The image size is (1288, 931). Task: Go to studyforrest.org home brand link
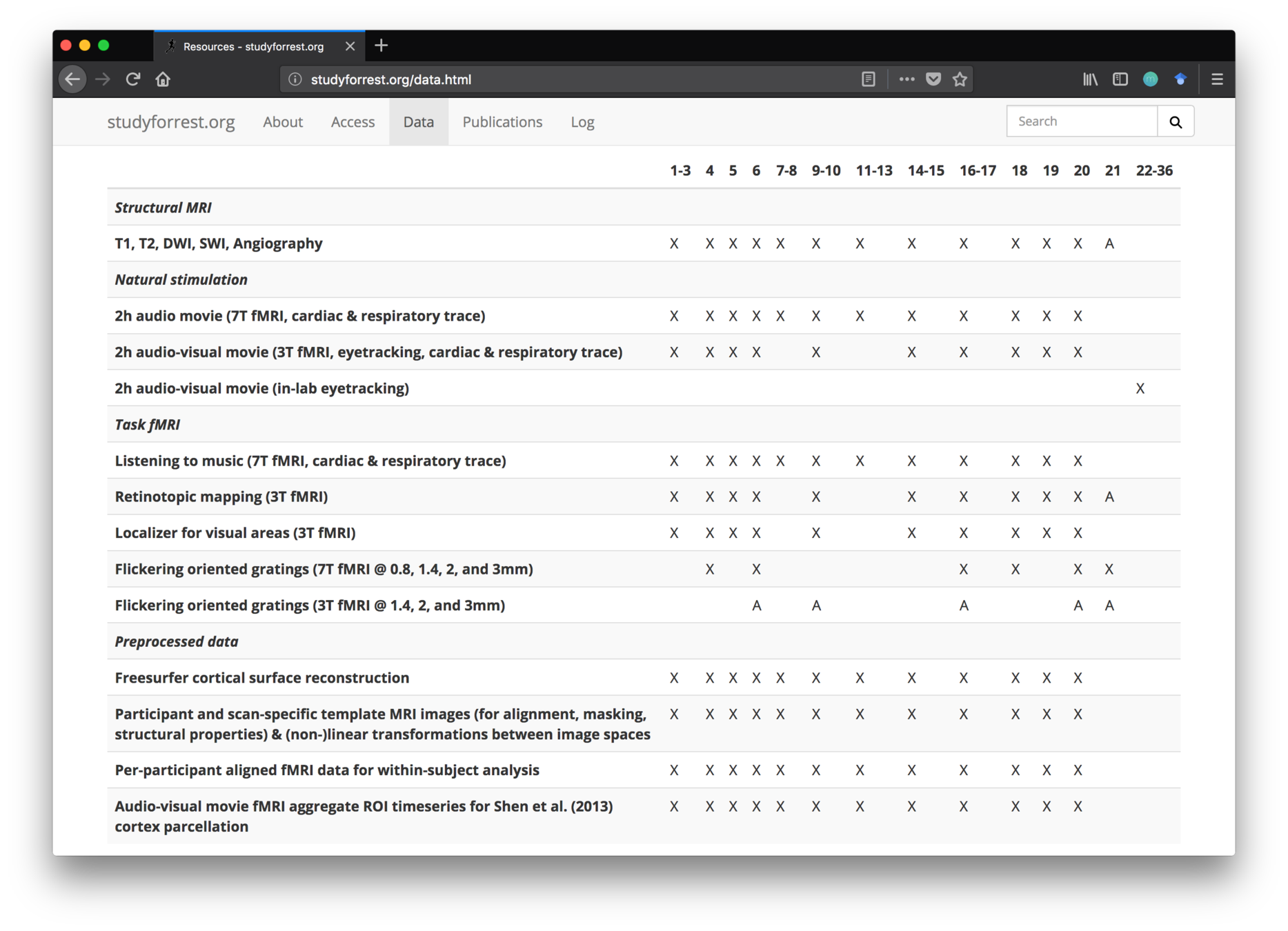click(171, 121)
